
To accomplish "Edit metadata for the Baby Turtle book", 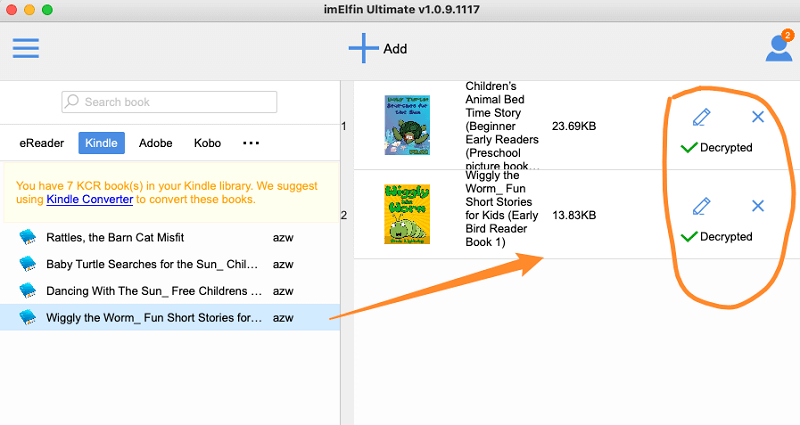I will coord(702,117).
